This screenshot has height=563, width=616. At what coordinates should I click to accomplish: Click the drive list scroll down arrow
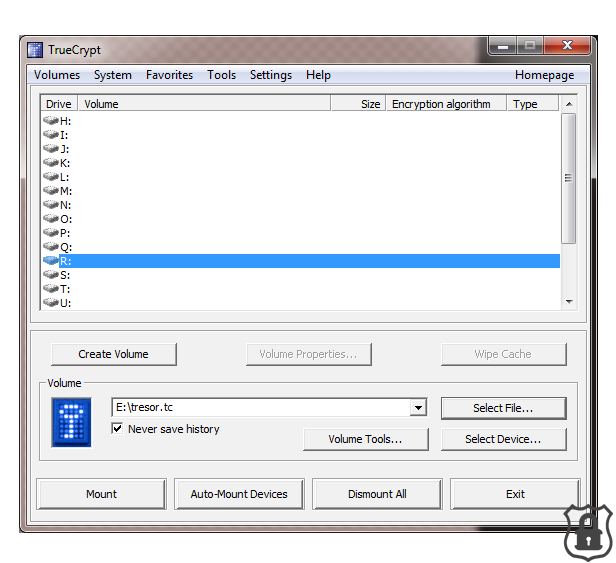pyautogui.click(x=569, y=302)
